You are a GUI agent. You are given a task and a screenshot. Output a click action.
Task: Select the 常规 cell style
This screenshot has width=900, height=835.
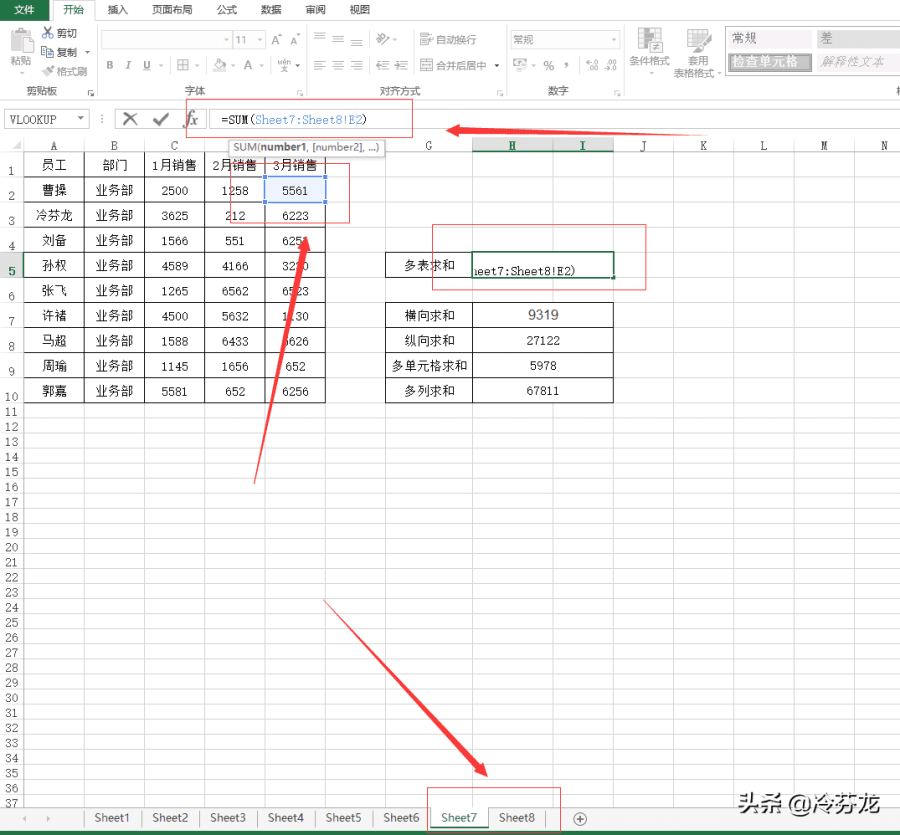click(770, 38)
